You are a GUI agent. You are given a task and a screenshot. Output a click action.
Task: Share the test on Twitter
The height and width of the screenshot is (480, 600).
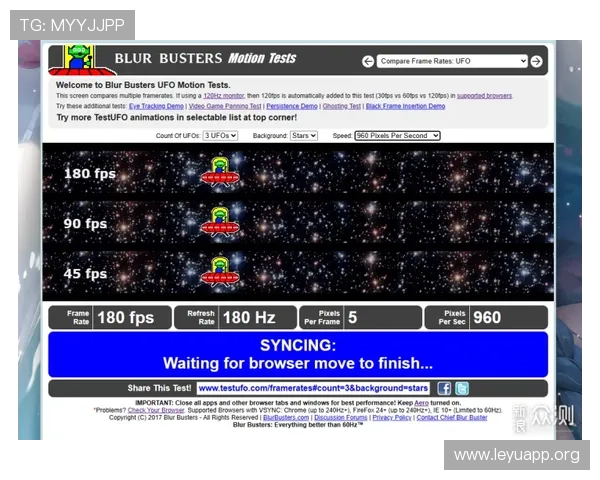pyautogui.click(x=463, y=388)
